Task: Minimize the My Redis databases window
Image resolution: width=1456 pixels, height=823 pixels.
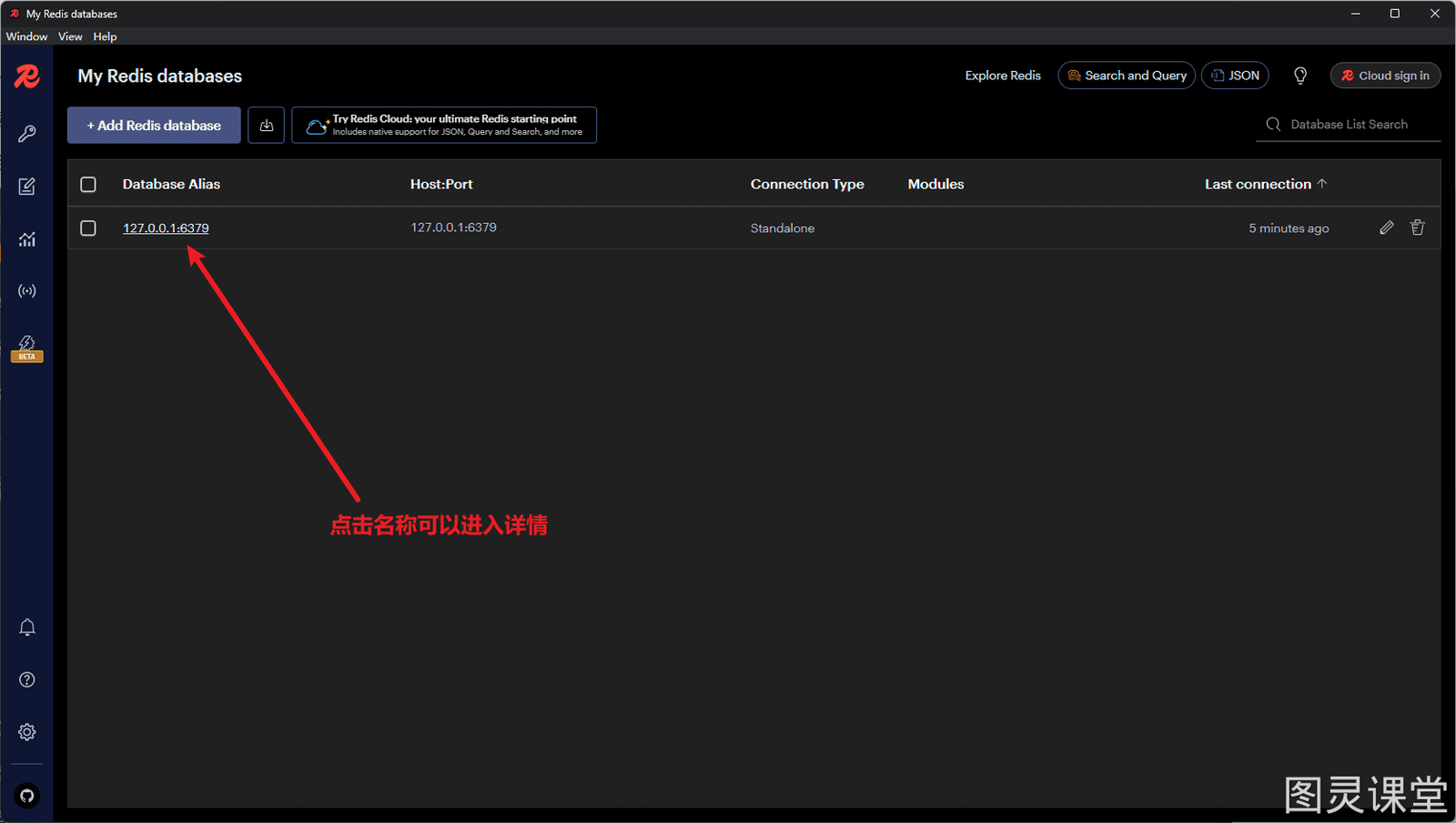Action: (1356, 14)
